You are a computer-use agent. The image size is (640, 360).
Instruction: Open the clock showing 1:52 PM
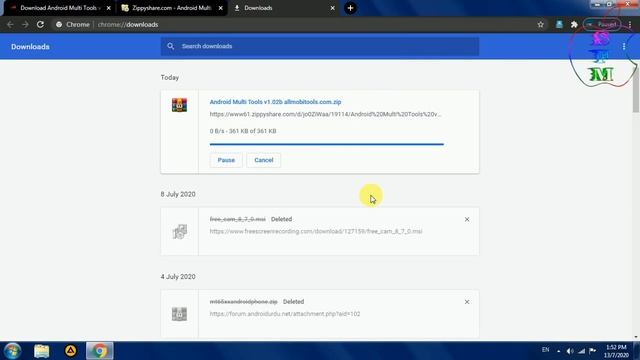[x=616, y=351]
